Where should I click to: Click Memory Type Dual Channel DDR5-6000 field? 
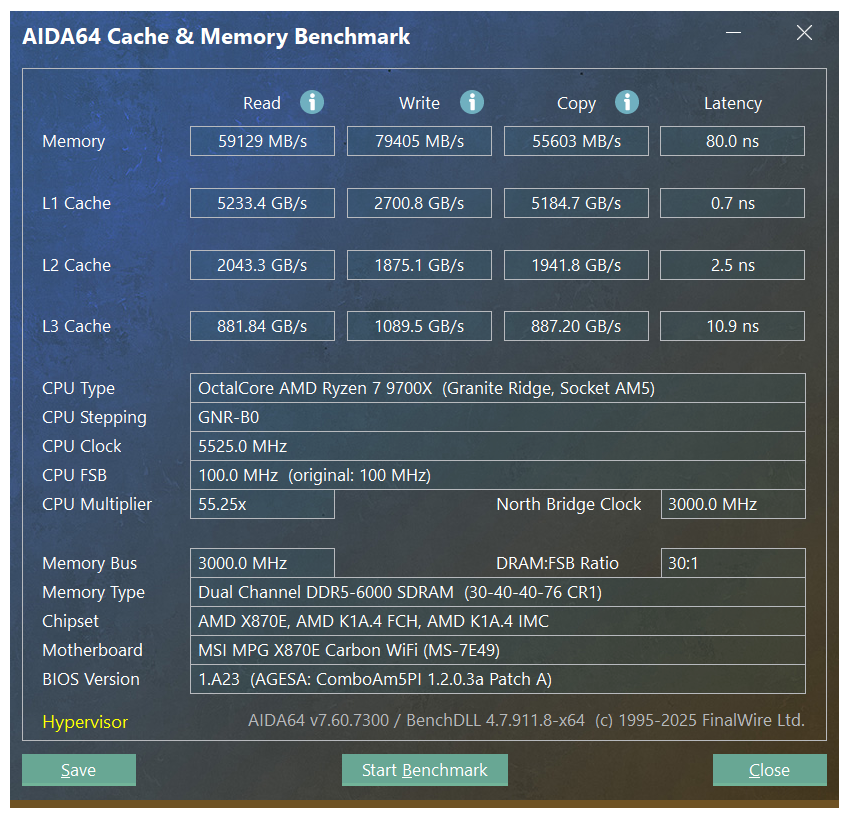pyautogui.click(x=498, y=592)
